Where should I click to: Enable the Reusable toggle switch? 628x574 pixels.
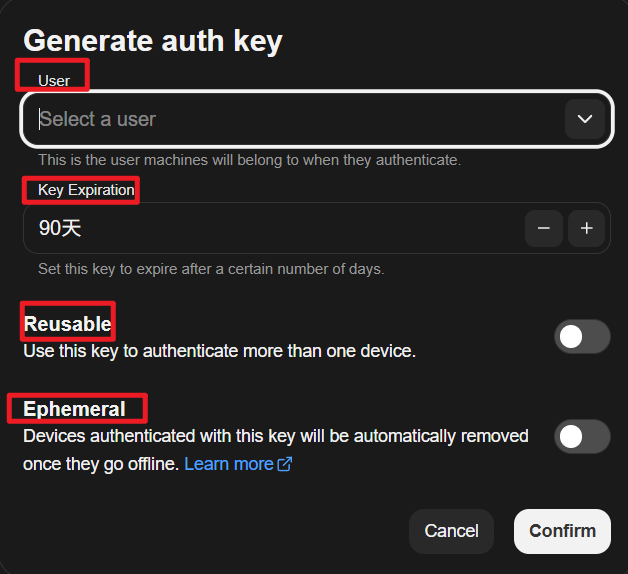pos(582,337)
